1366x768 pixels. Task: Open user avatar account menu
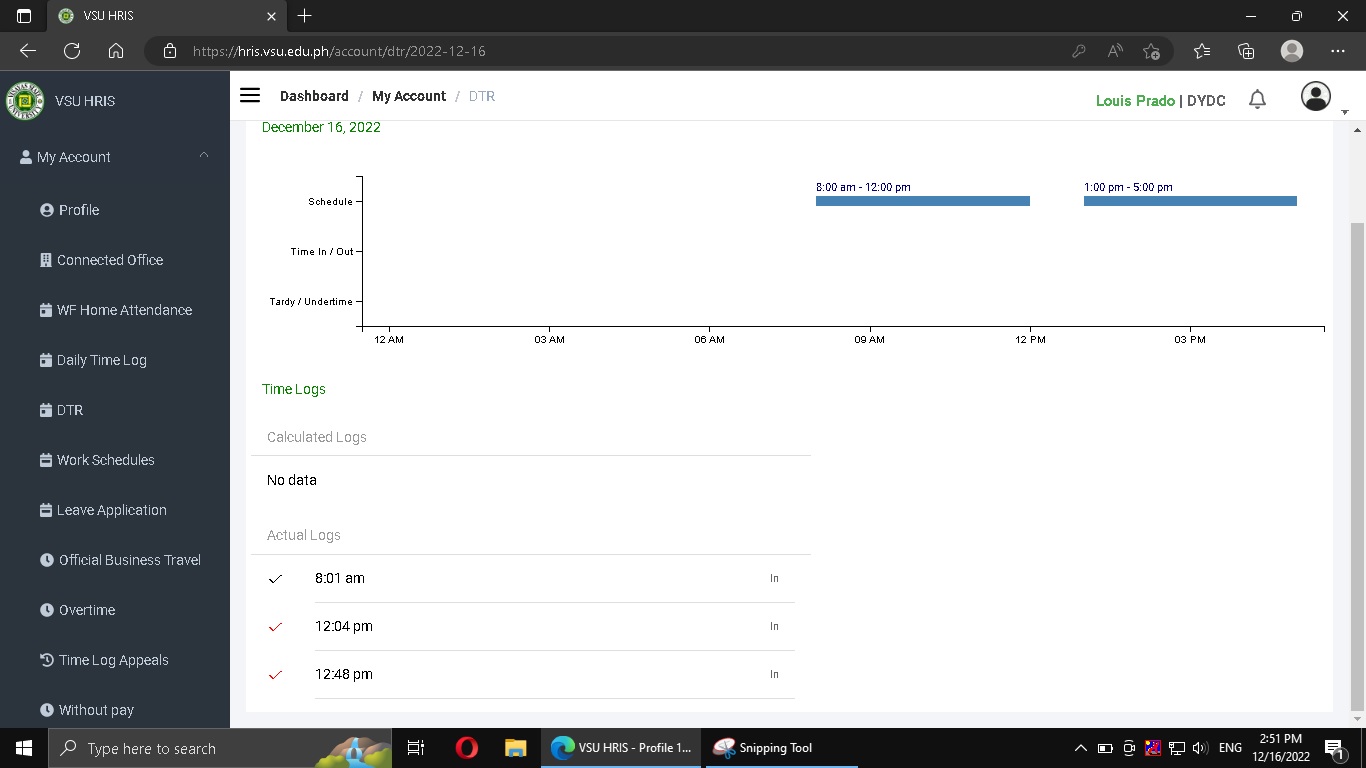click(1315, 97)
